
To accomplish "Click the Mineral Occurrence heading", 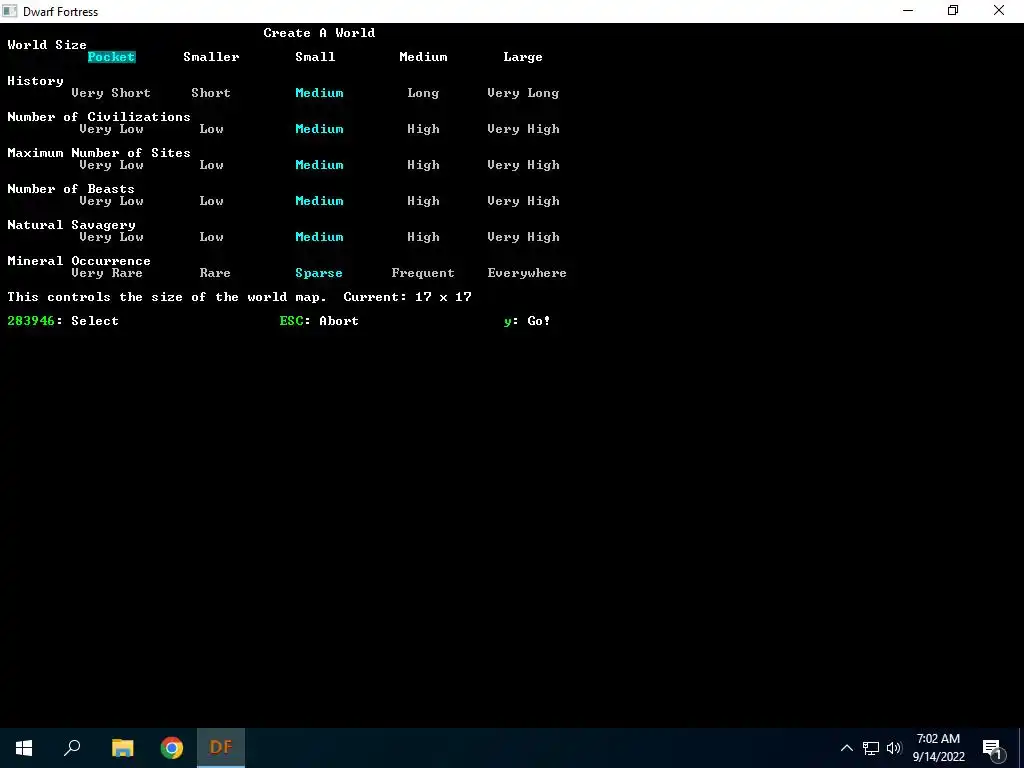I will coord(79,261).
